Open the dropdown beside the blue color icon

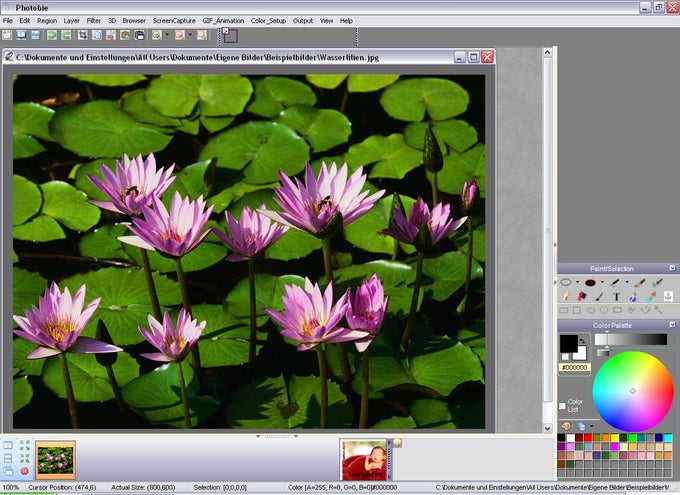pos(592,426)
